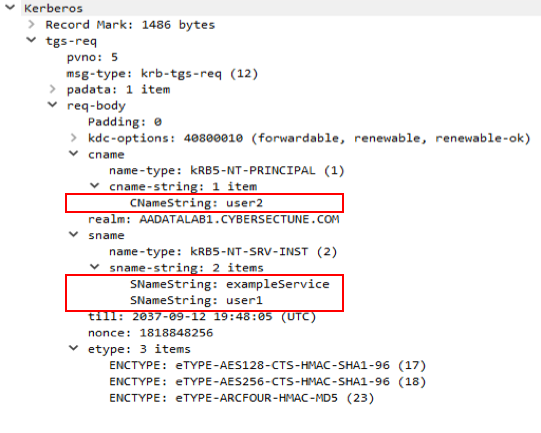Select SNameString user1 row

click(x=196, y=300)
